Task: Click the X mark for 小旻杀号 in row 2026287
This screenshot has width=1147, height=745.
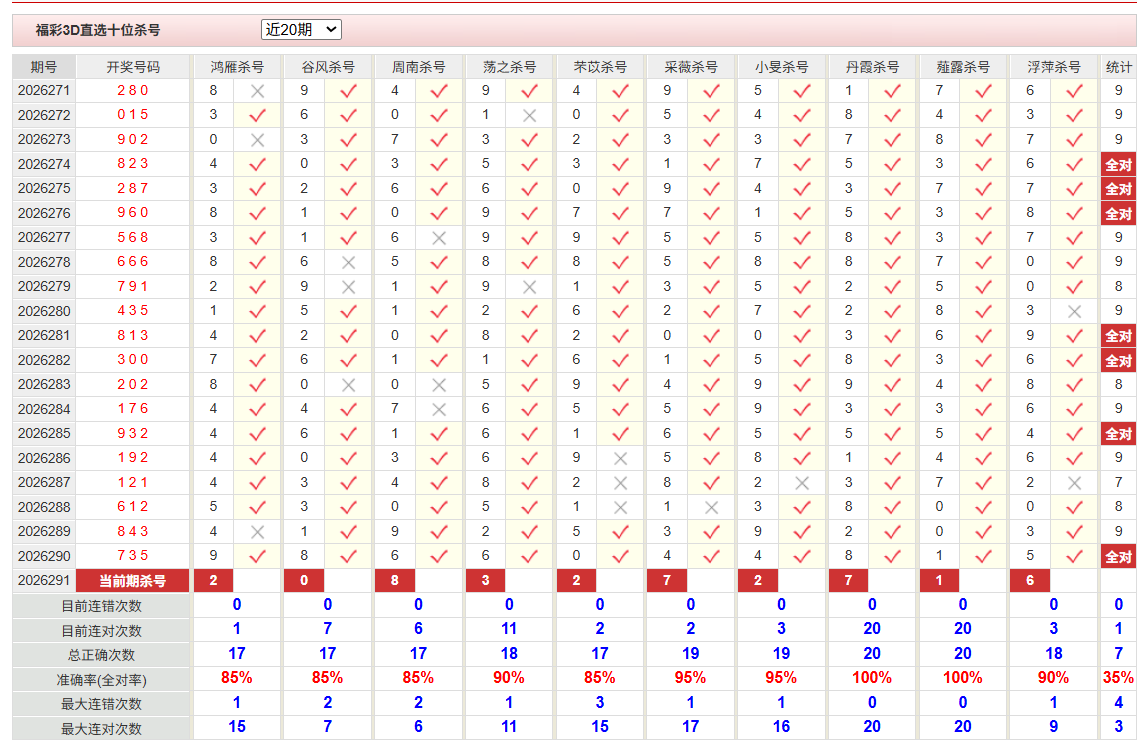Action: pyautogui.click(x=802, y=483)
